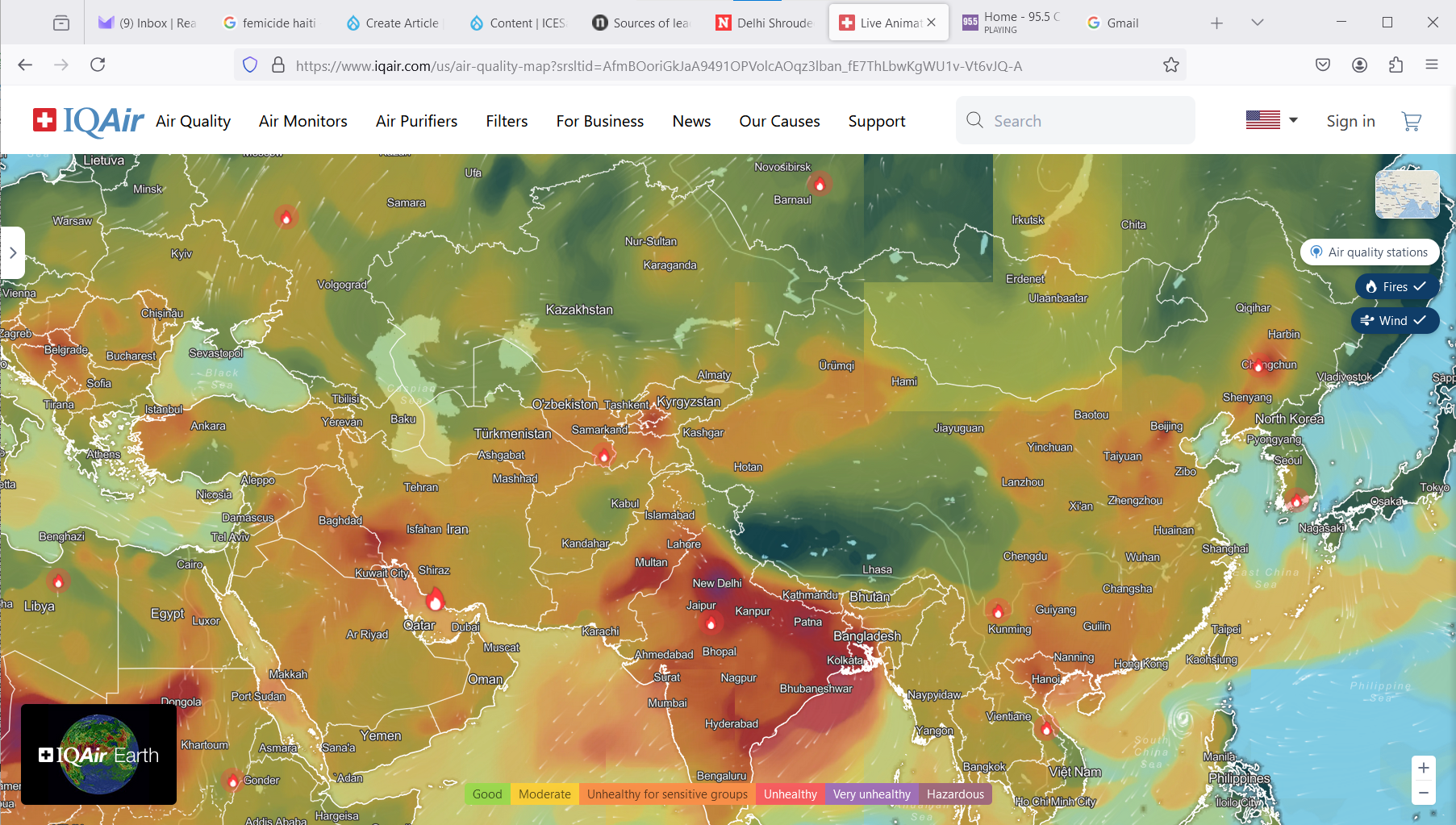The height and width of the screenshot is (825, 1456).
Task: Toggle the Wind layer off
Action: (x=1395, y=321)
